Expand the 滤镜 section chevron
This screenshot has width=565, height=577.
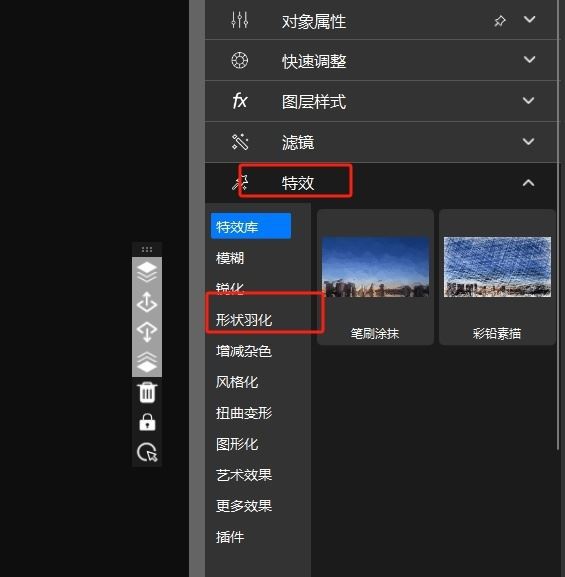(529, 142)
